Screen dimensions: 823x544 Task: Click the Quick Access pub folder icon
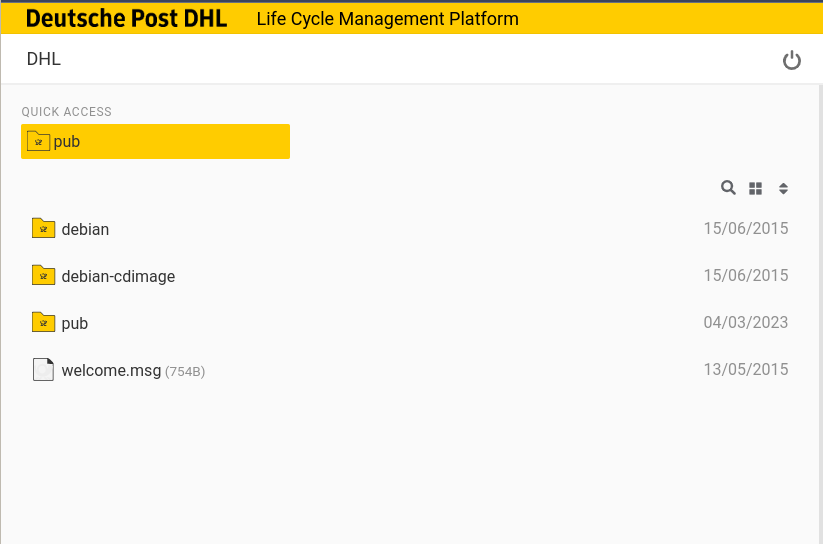click(38, 141)
